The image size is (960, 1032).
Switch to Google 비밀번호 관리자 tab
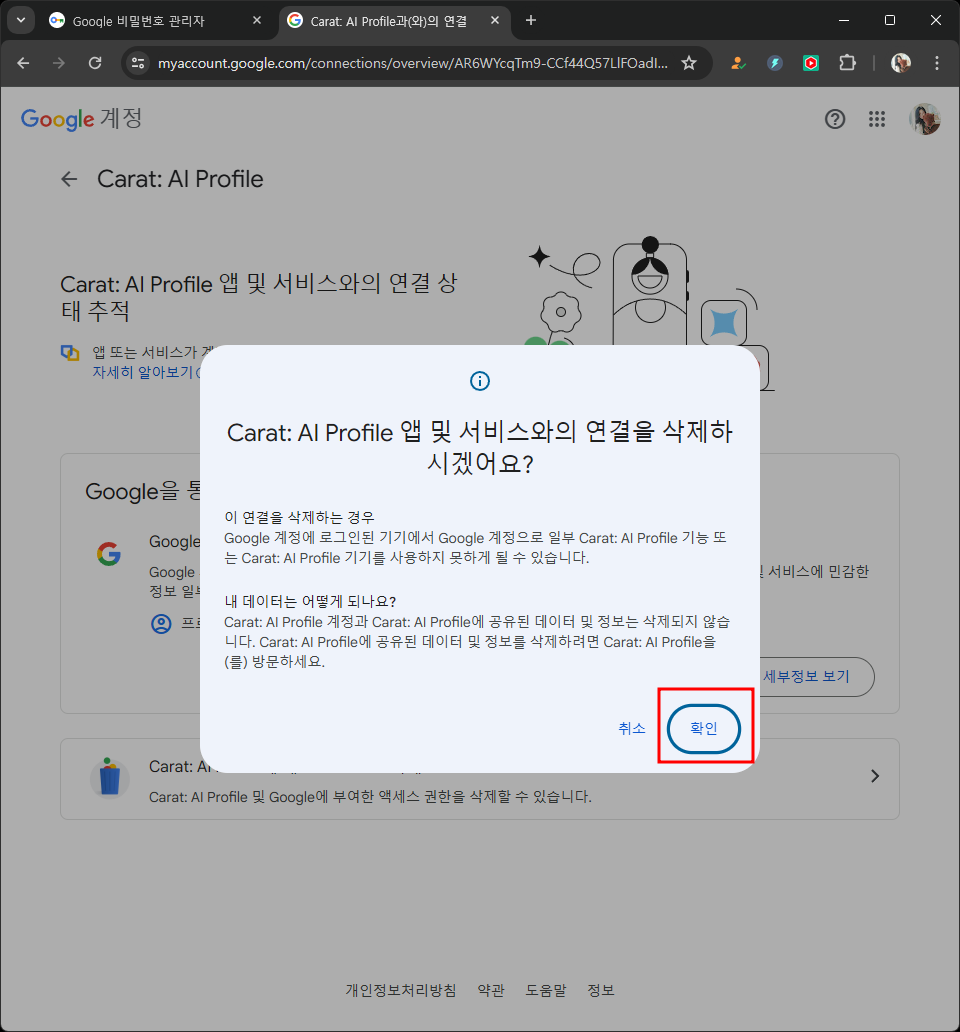click(x=138, y=21)
